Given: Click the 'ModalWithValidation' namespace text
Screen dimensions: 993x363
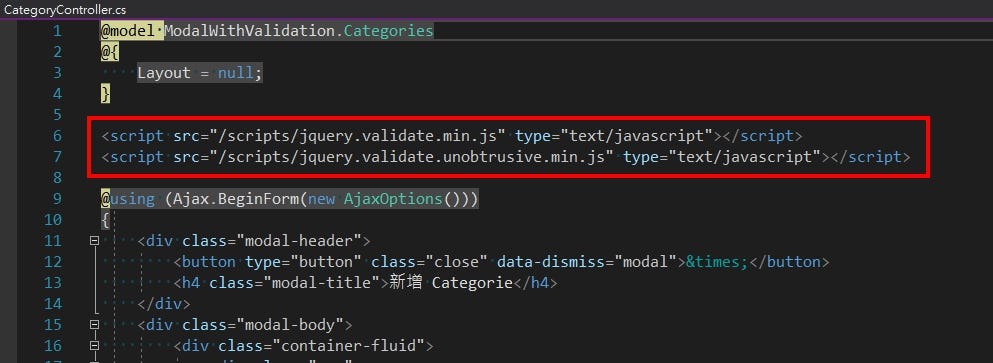Looking at the screenshot, I should click(x=250, y=31).
